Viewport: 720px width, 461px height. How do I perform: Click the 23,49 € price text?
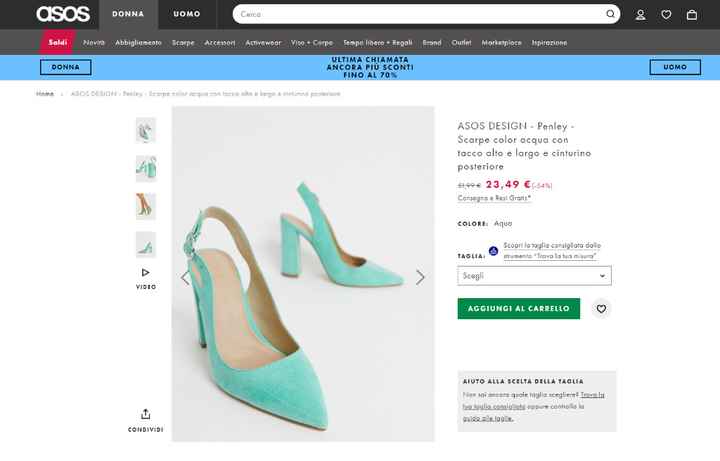click(508, 185)
